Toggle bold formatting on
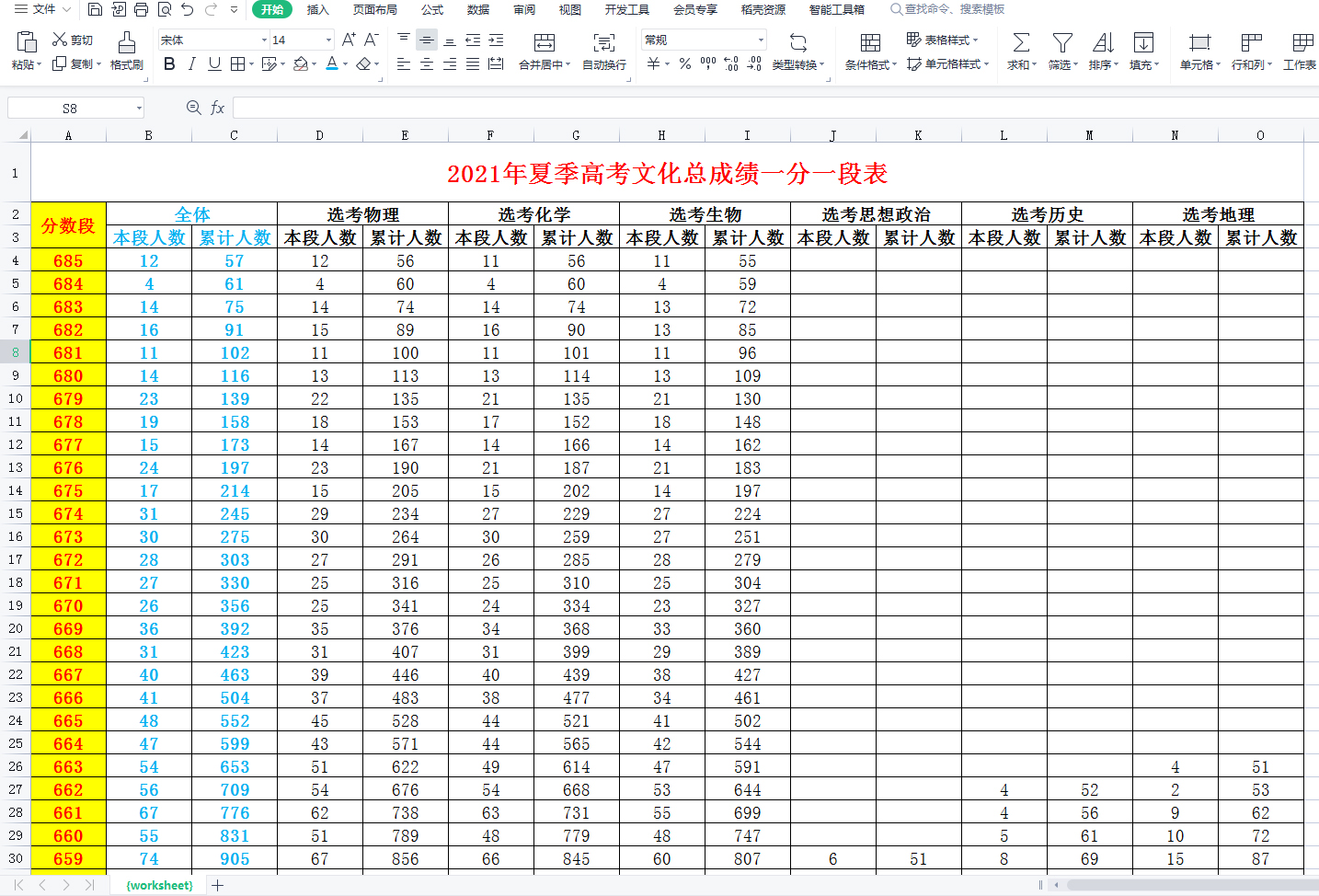The width and height of the screenshot is (1319, 896). click(168, 64)
